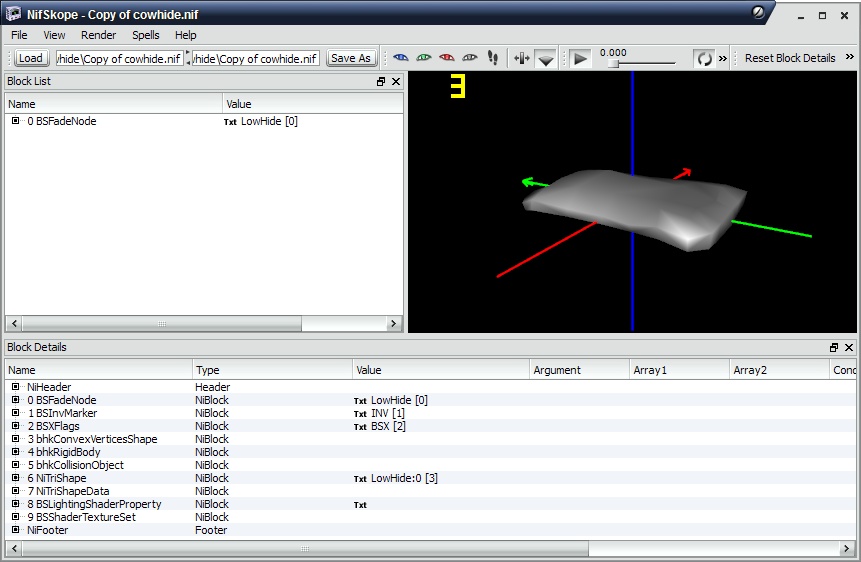The image size is (861, 562).
Task: Click the Load button
Action: tap(31, 58)
